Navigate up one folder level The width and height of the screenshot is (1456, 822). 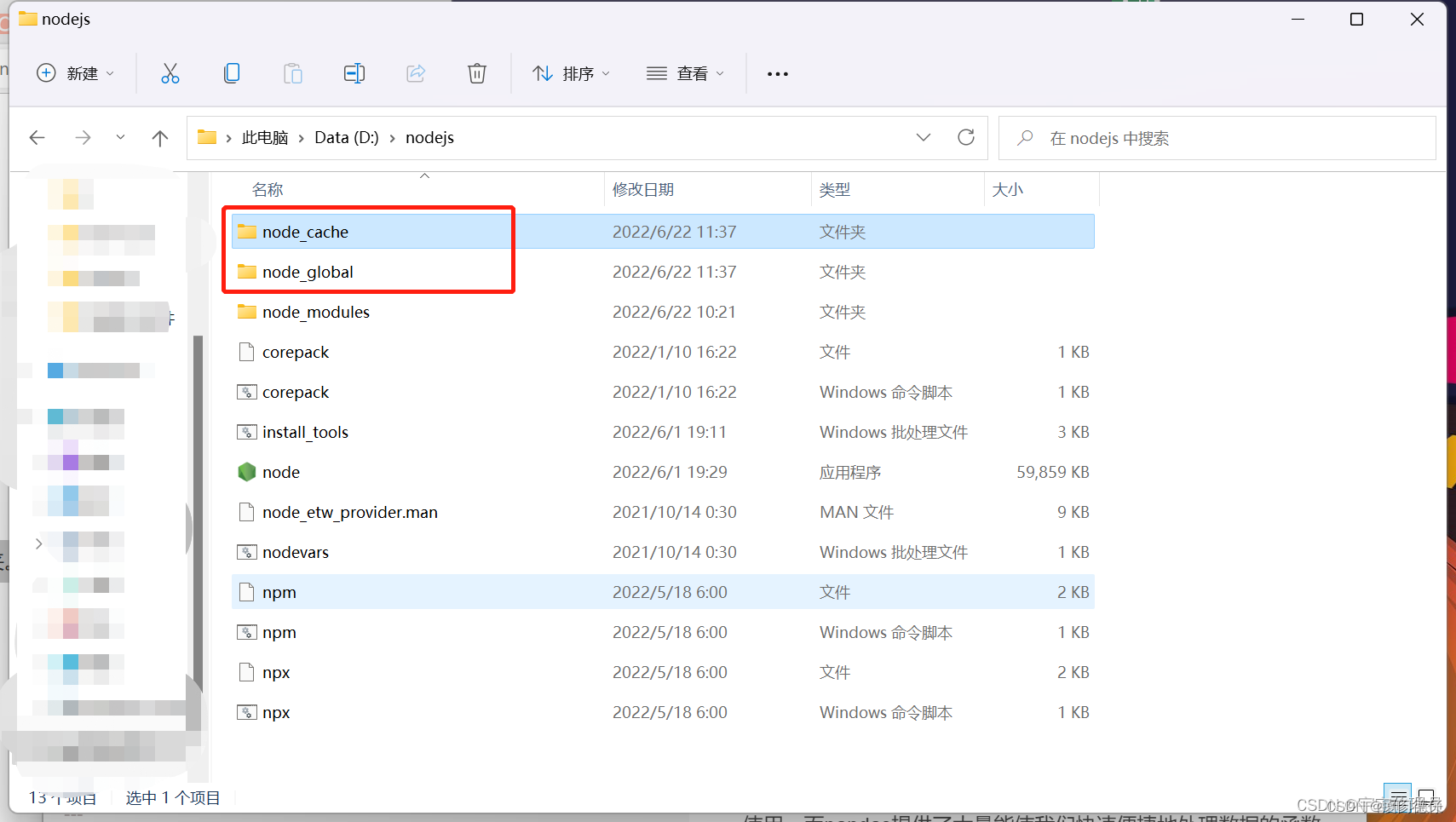(159, 137)
